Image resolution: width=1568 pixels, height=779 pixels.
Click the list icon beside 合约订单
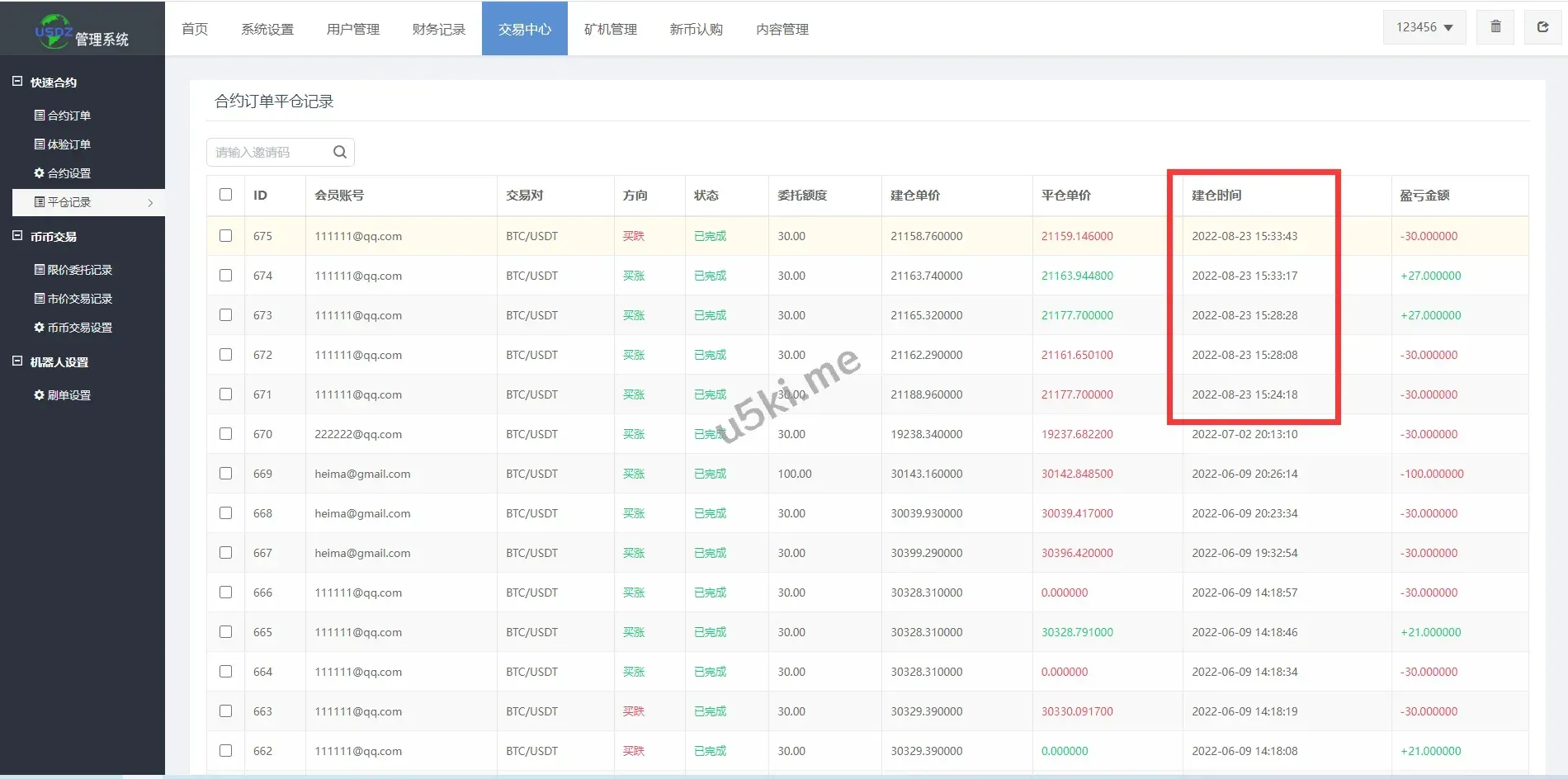(39, 116)
